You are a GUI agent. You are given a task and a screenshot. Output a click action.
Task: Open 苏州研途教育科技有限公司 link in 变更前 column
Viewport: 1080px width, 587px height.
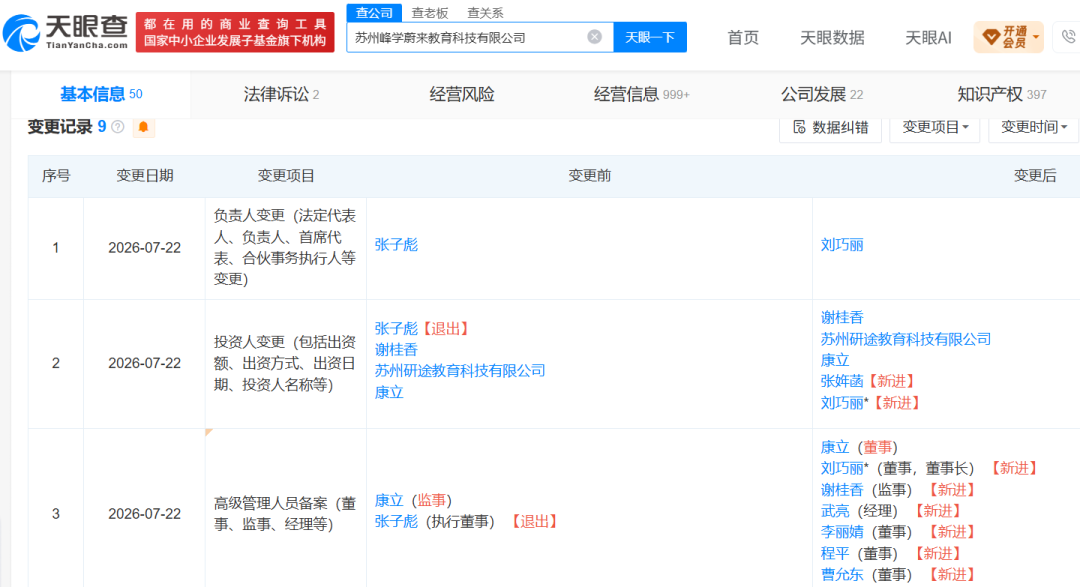[x=459, y=371]
